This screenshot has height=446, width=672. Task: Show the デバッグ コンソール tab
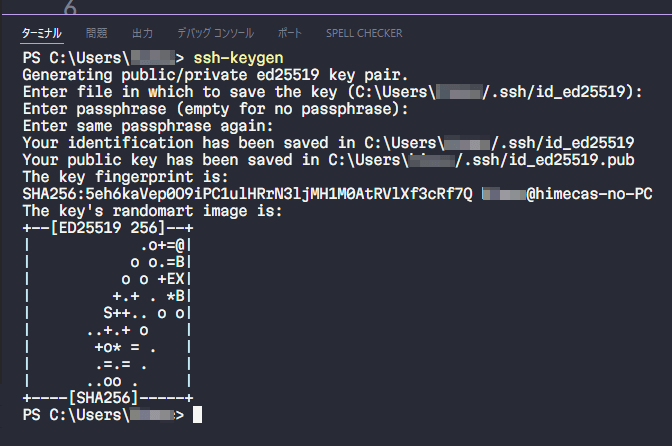pyautogui.click(x=215, y=33)
